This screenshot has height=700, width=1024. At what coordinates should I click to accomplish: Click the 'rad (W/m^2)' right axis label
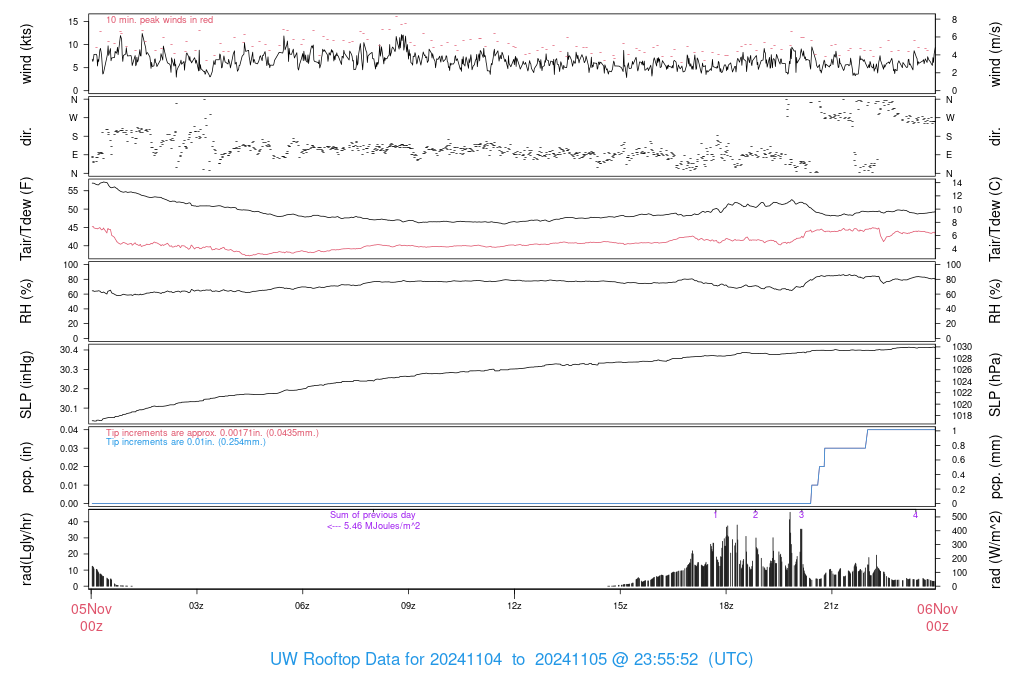(995, 549)
